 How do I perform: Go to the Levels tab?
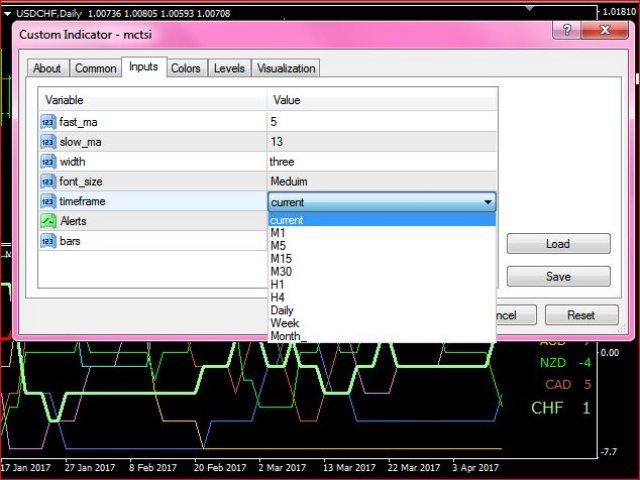[229, 68]
